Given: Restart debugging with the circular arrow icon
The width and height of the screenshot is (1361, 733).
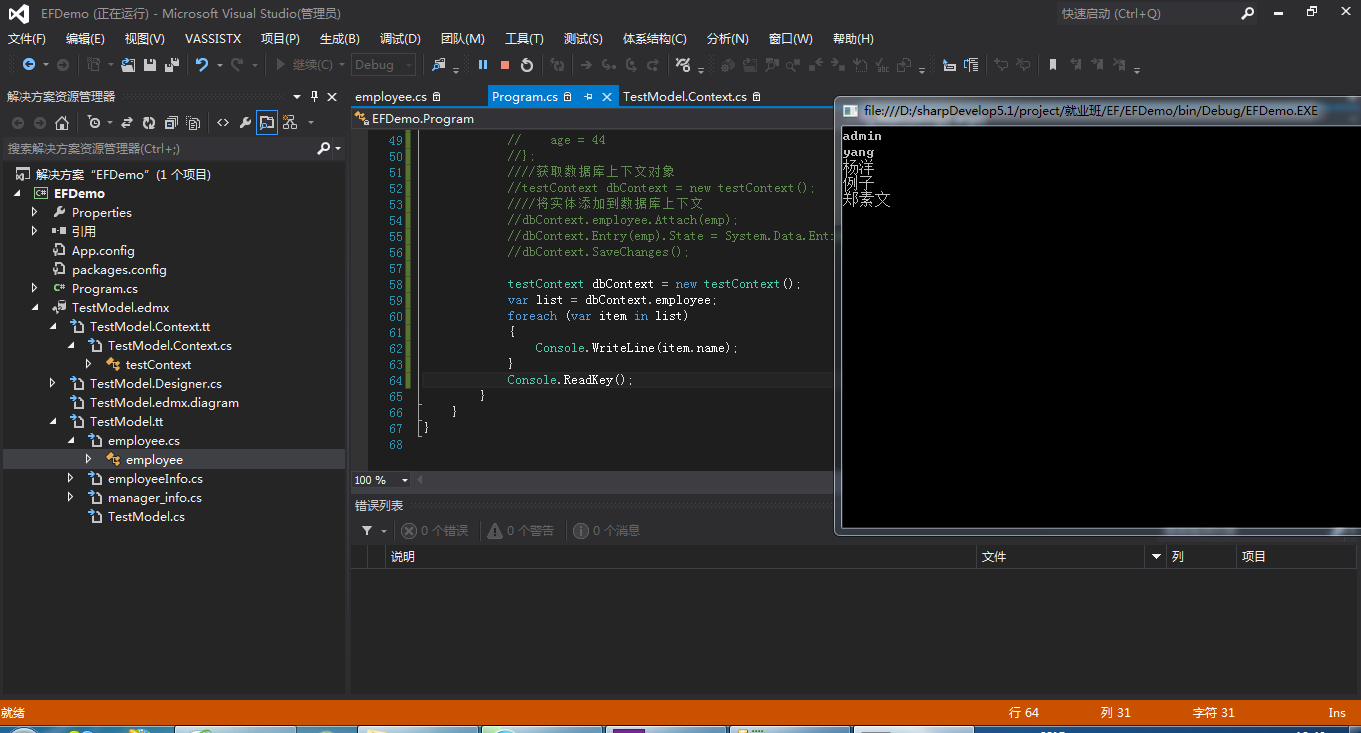Looking at the screenshot, I should coord(527,65).
